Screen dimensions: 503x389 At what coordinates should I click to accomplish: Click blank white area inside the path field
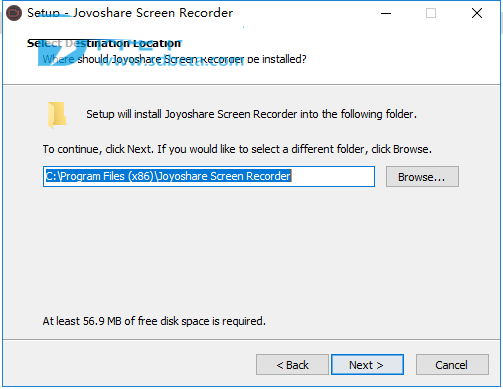tap(333, 176)
